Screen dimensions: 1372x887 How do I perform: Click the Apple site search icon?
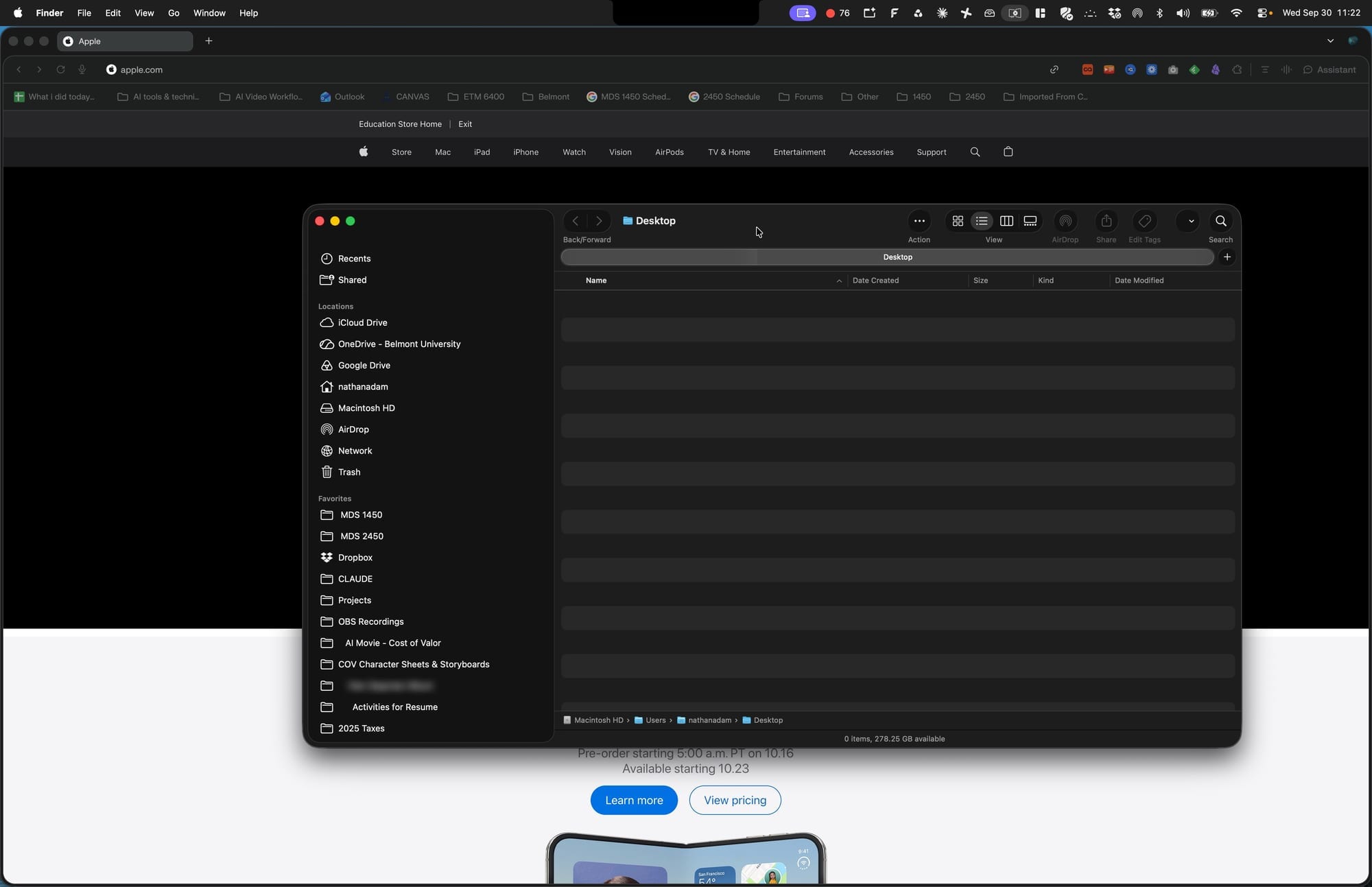[975, 152]
